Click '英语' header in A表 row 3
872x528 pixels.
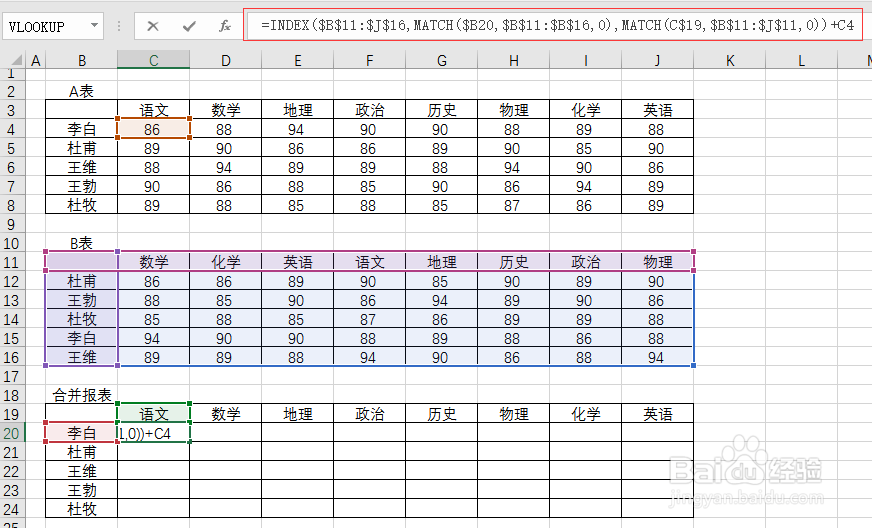(657, 110)
